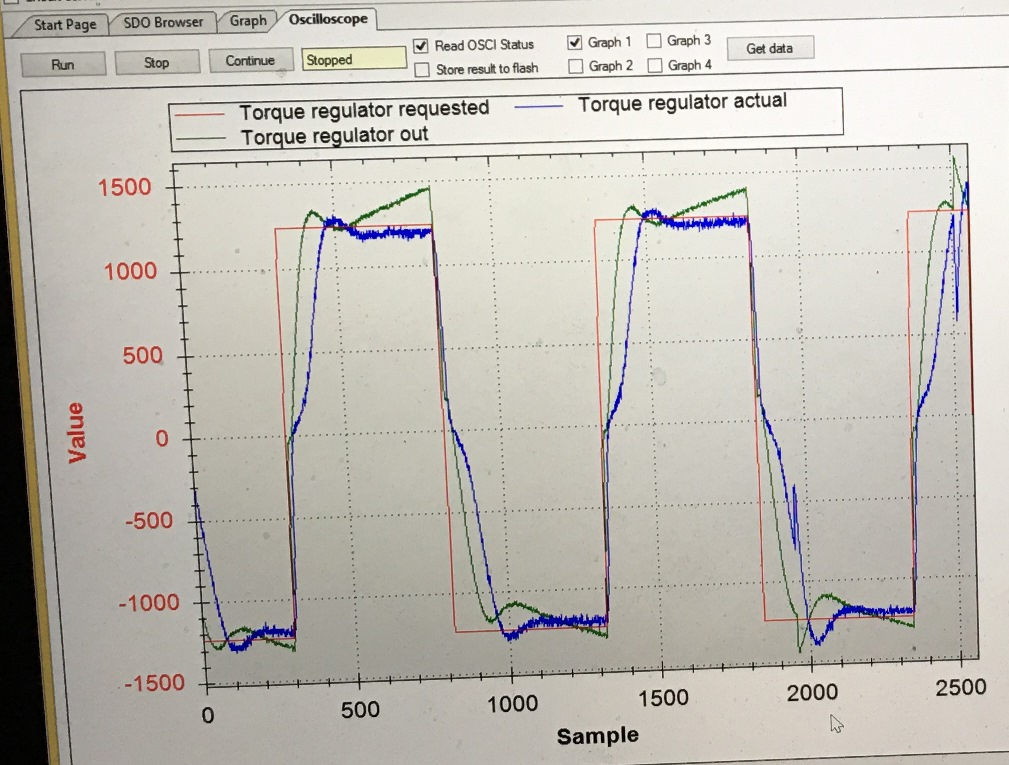Check the Graph 3 checkbox
Viewport: 1009px width, 765px height.
[x=654, y=41]
